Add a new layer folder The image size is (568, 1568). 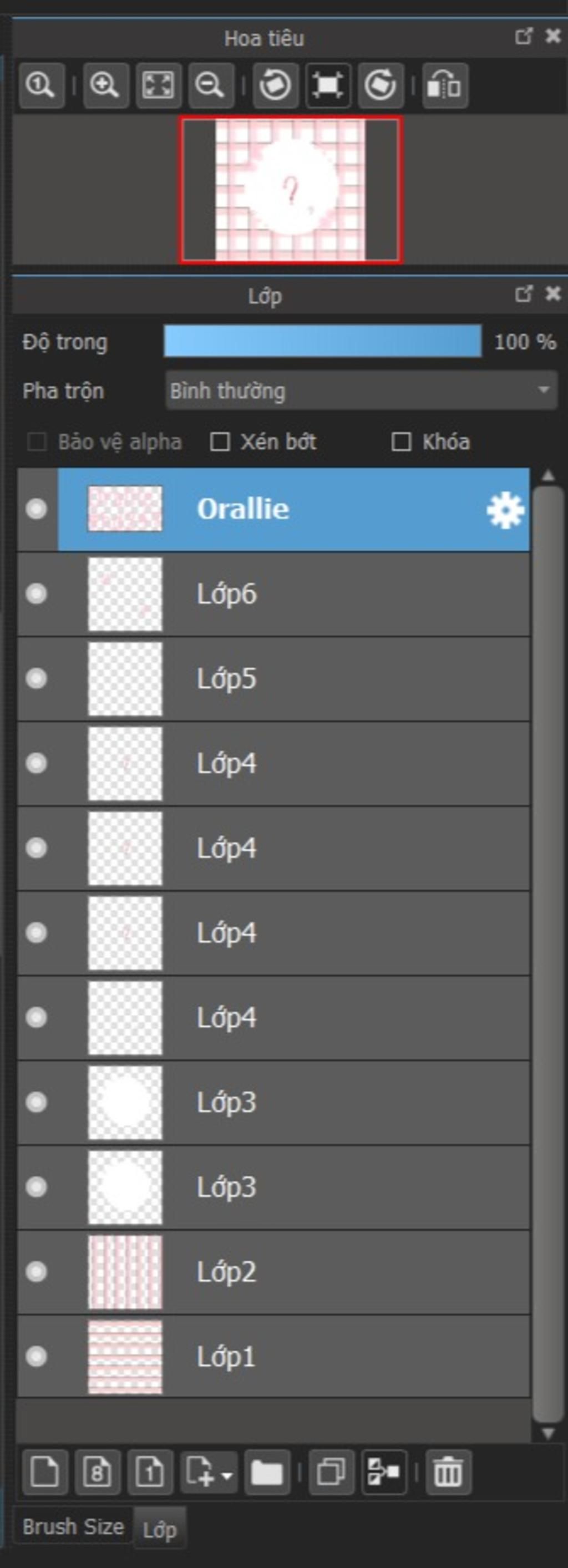point(267,1473)
